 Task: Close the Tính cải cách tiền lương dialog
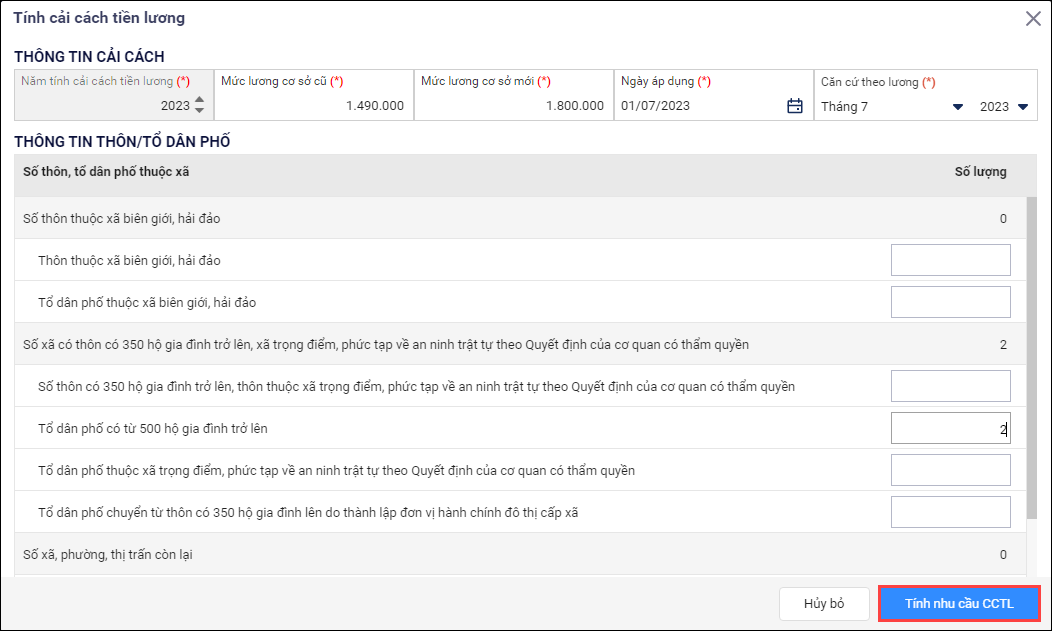click(1033, 19)
